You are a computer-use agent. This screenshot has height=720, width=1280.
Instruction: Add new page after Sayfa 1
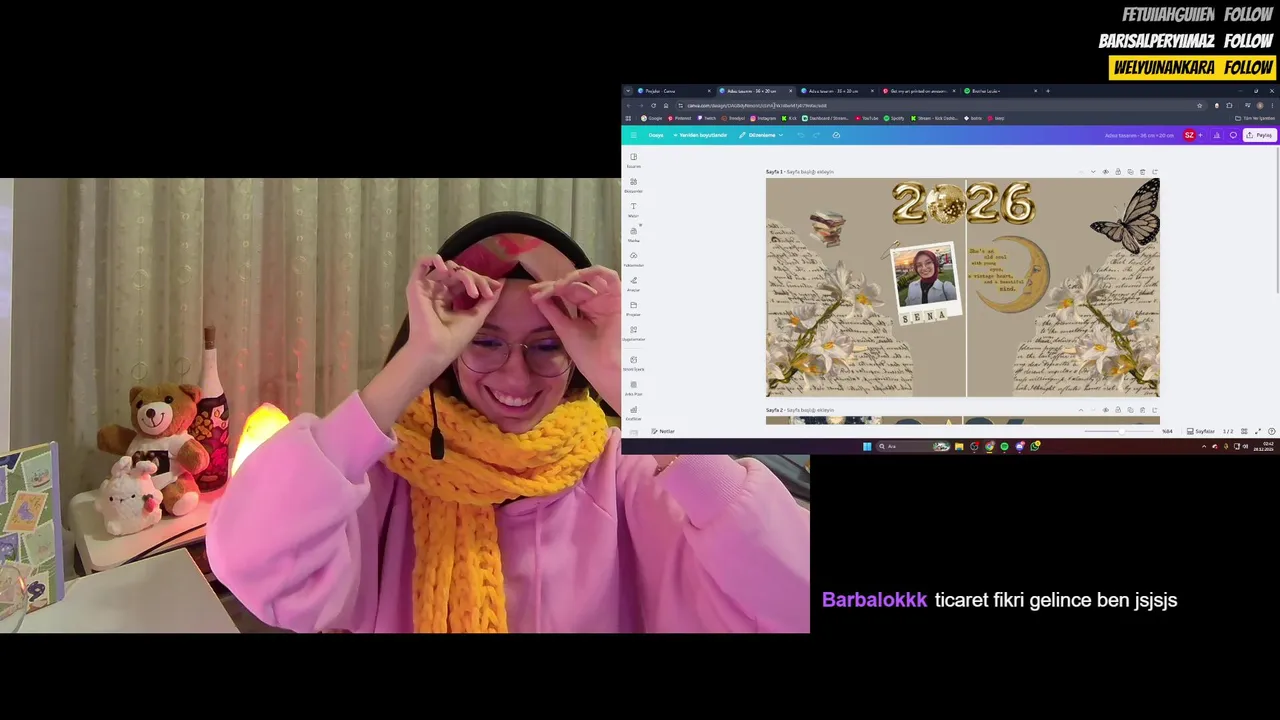(1155, 172)
